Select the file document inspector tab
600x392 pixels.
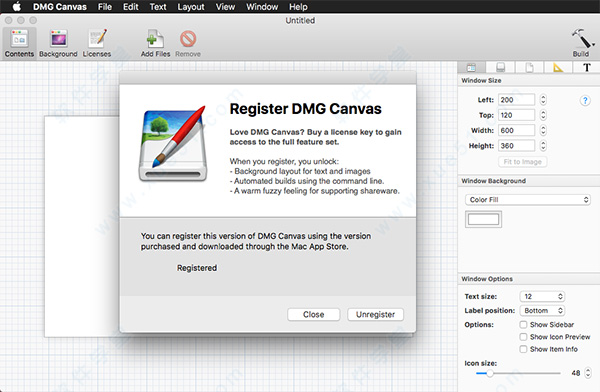pyautogui.click(x=529, y=68)
